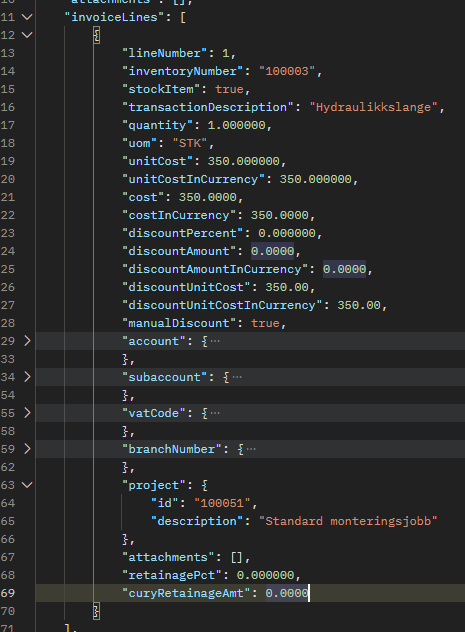Click the true value of manualDiscount
The height and width of the screenshot is (632, 465).
coord(265,323)
